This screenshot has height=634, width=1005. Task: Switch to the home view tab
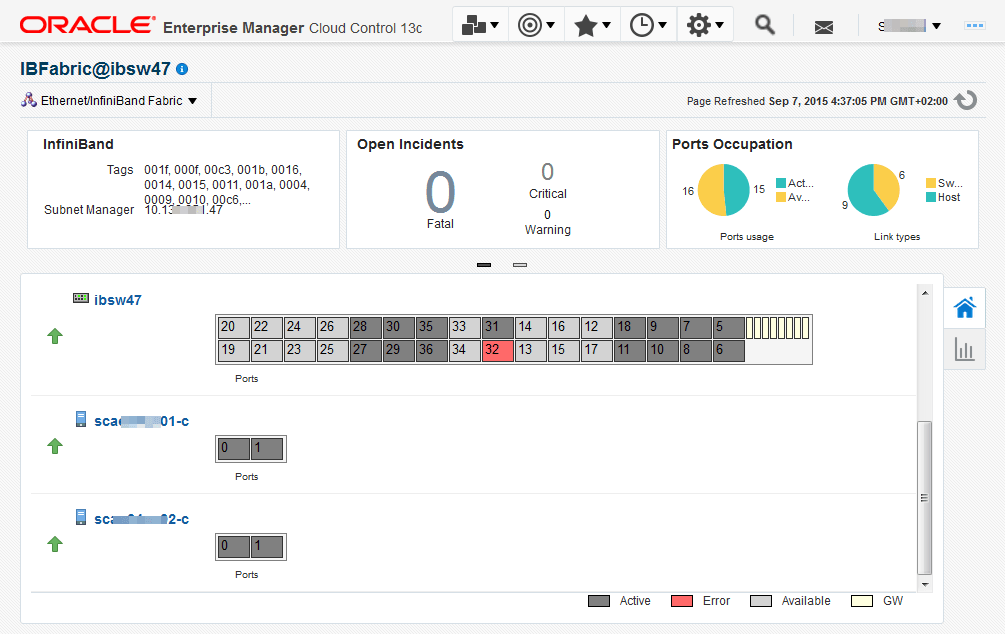[x=965, y=308]
